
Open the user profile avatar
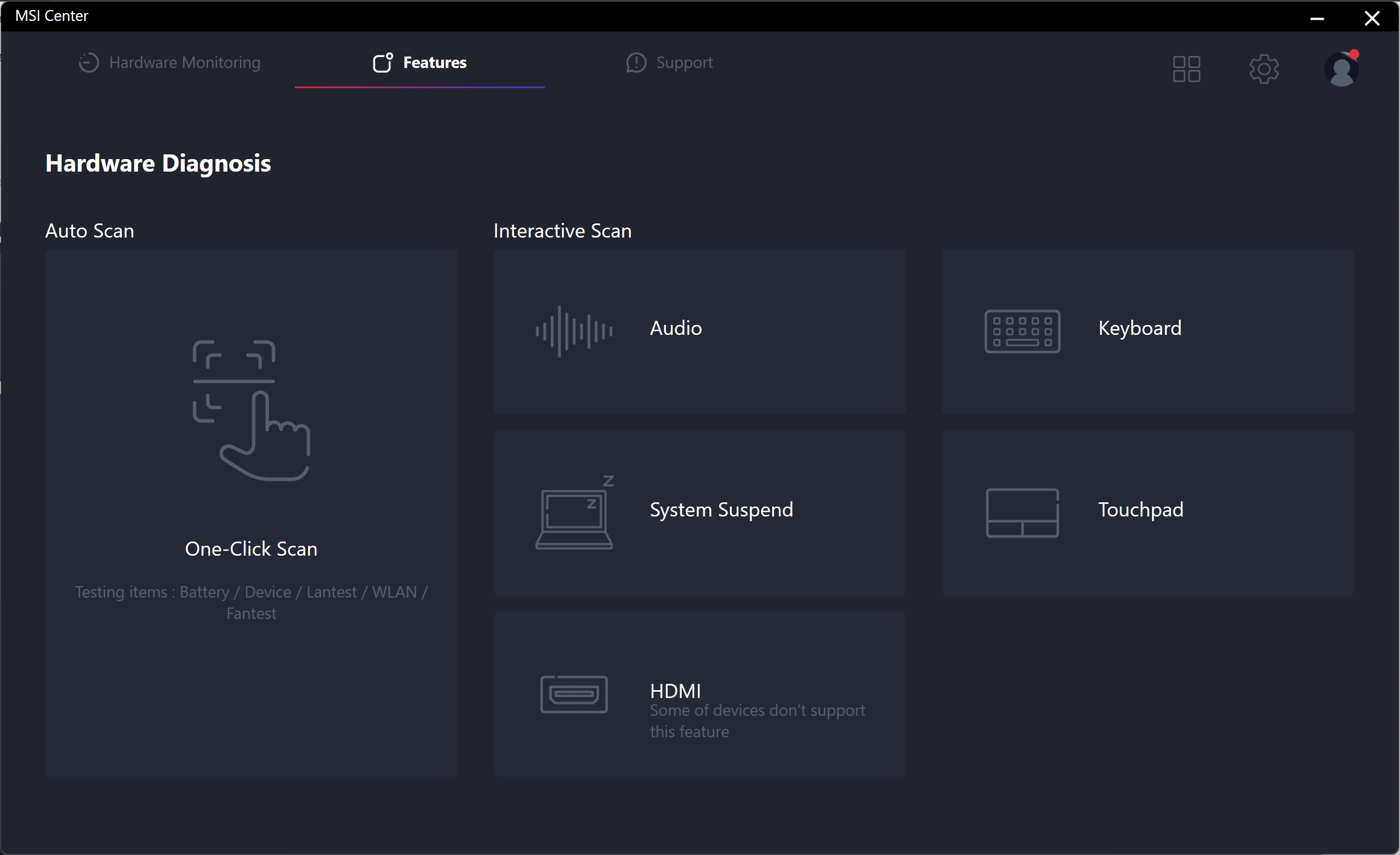[x=1341, y=69]
